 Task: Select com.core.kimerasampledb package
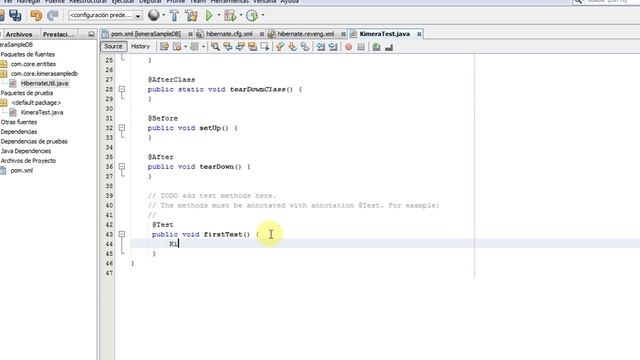coord(44,74)
